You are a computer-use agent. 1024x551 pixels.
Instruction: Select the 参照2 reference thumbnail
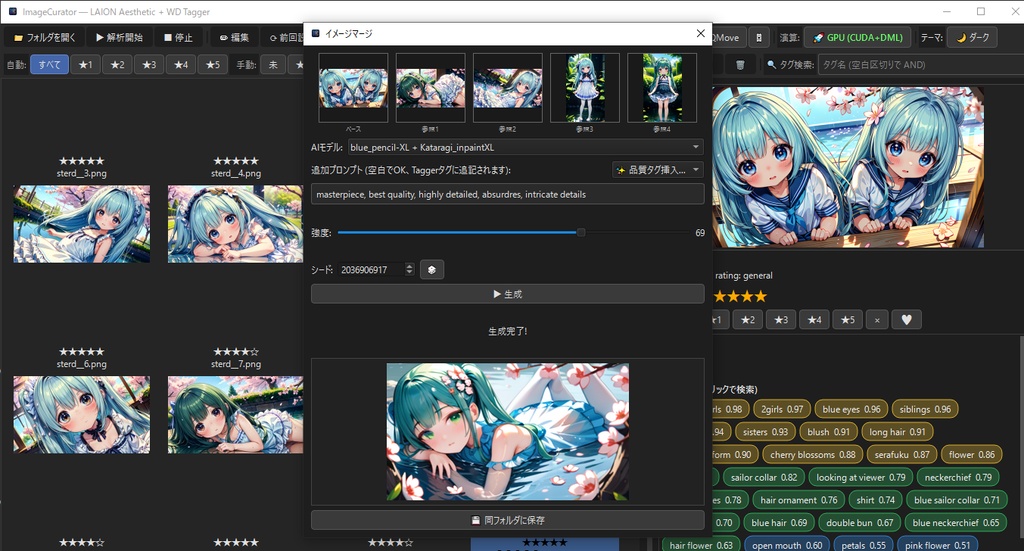tap(507, 88)
